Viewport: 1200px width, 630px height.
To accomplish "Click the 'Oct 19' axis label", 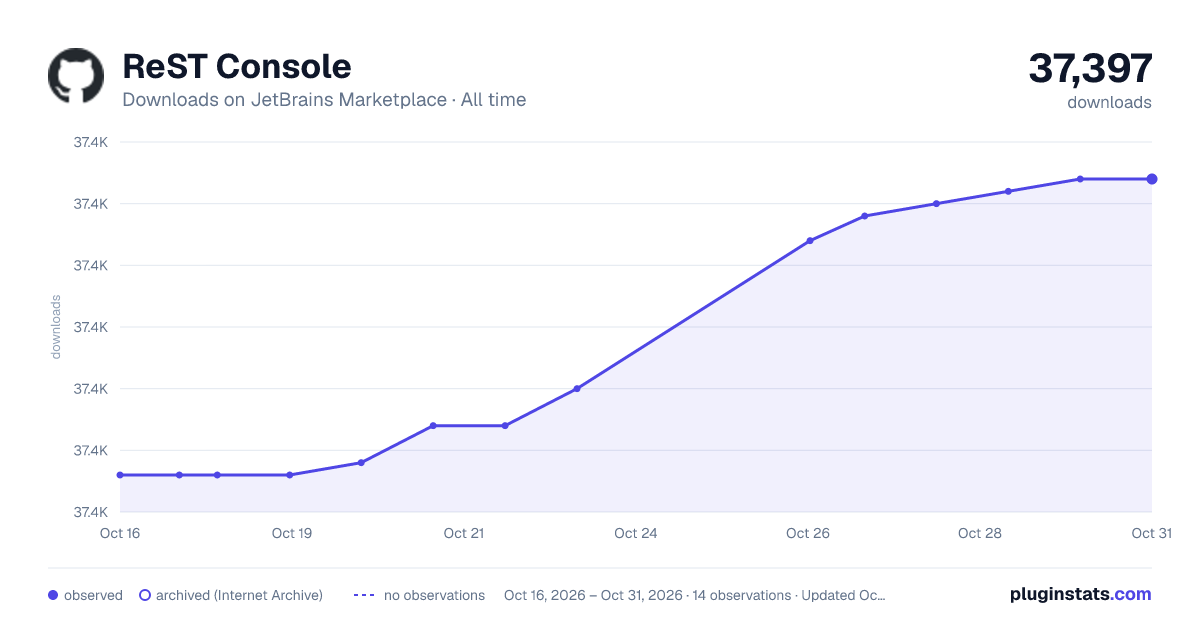I will pos(292,533).
